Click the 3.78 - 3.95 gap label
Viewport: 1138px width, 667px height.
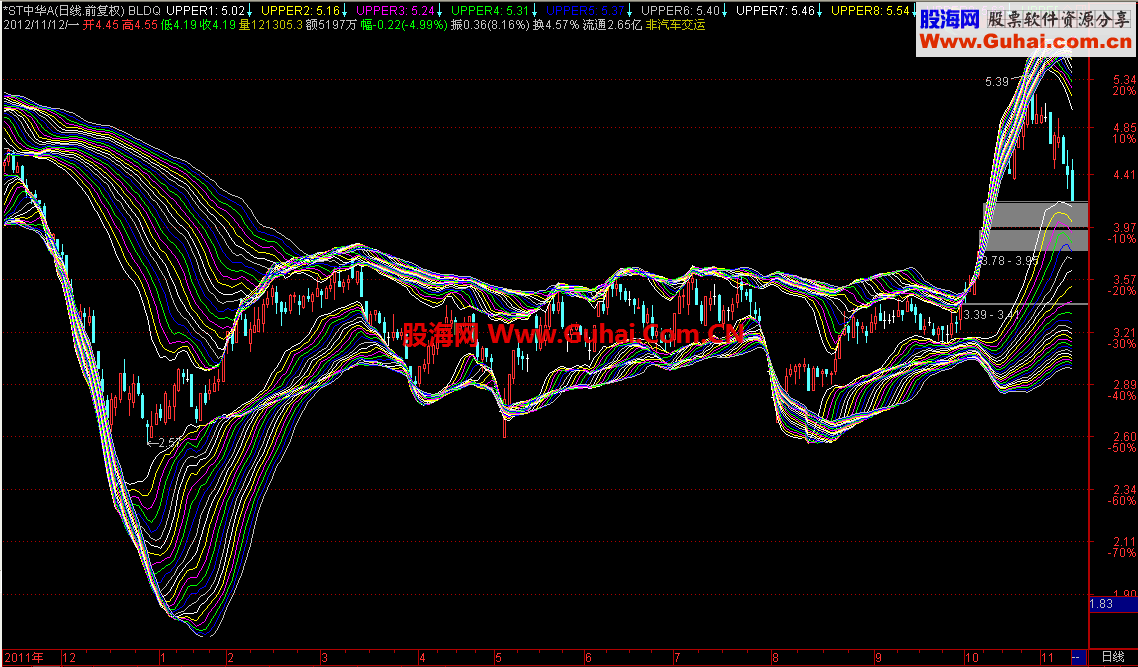click(1010, 261)
